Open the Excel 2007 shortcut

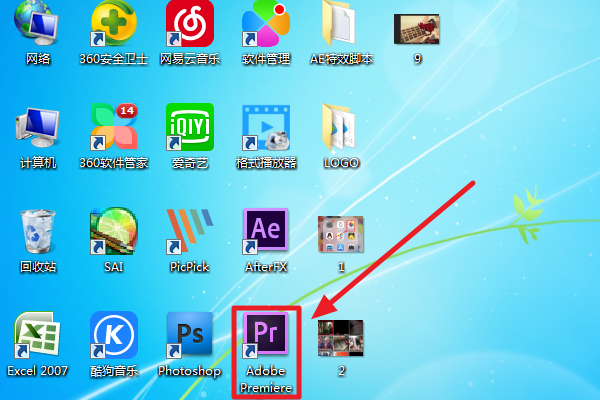point(37,335)
